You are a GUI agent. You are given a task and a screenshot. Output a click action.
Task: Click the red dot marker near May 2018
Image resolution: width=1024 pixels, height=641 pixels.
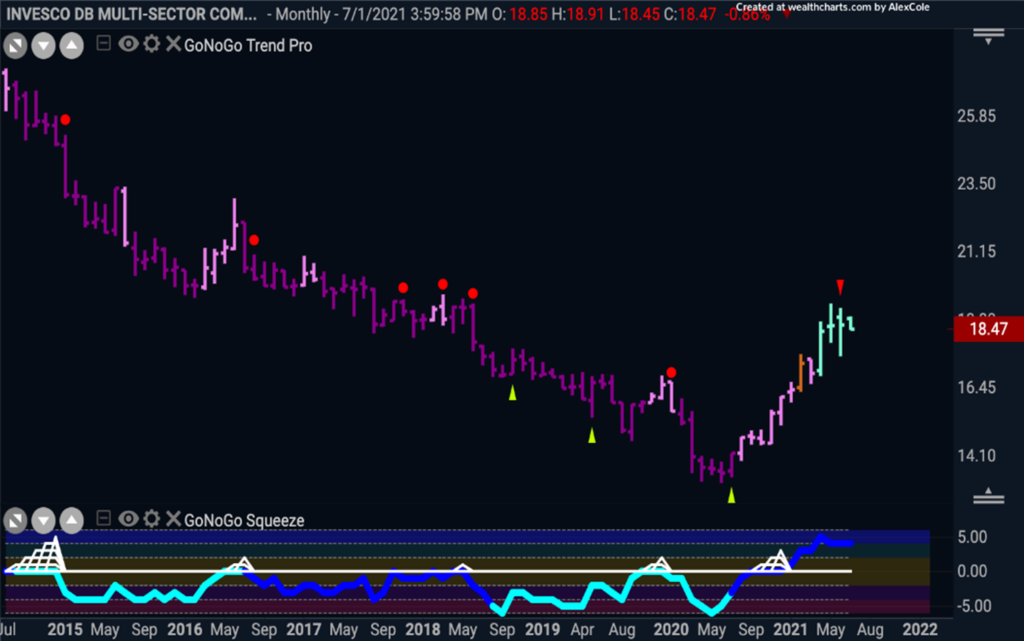473,294
